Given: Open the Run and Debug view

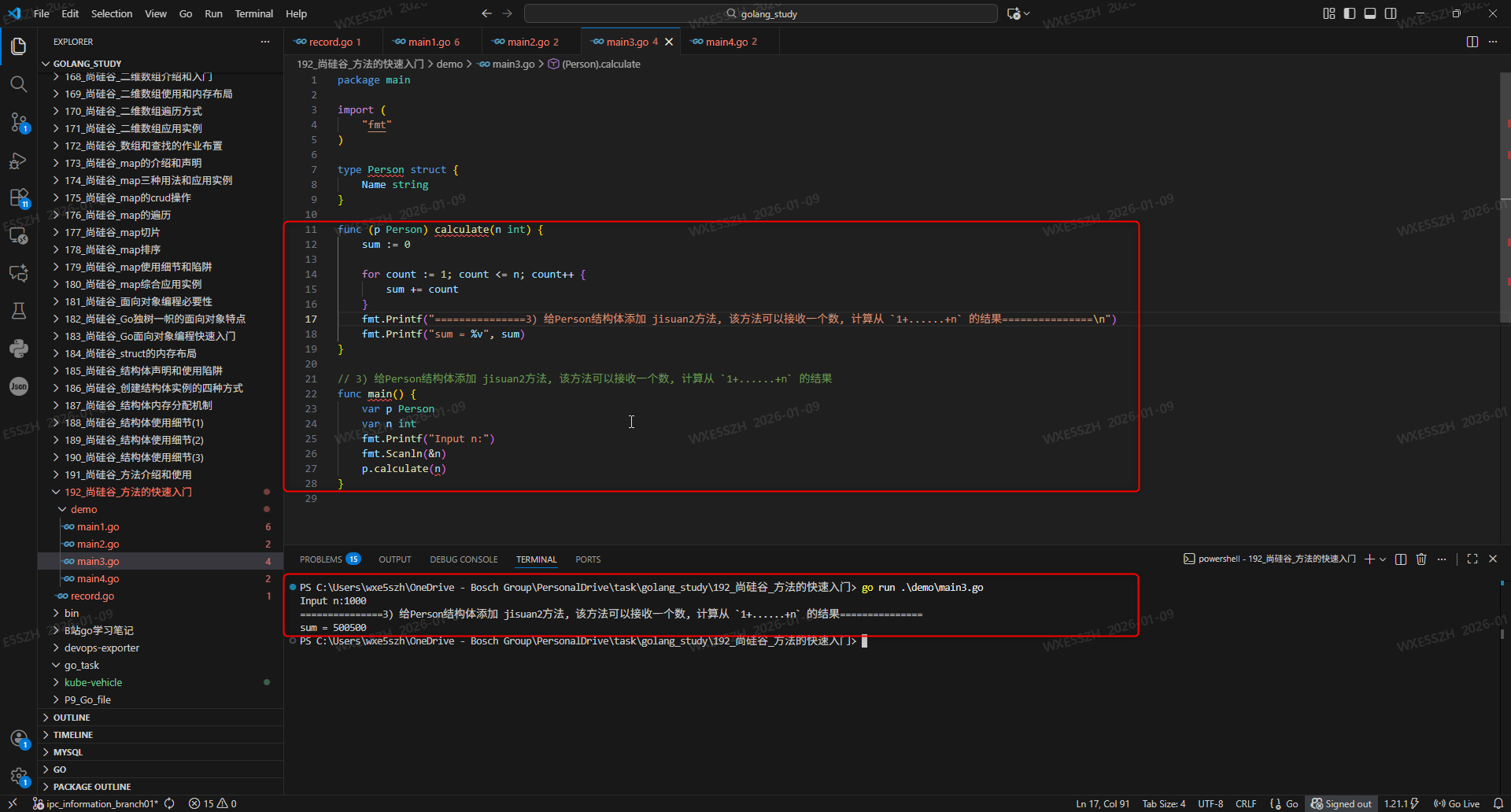Looking at the screenshot, I should click(19, 161).
